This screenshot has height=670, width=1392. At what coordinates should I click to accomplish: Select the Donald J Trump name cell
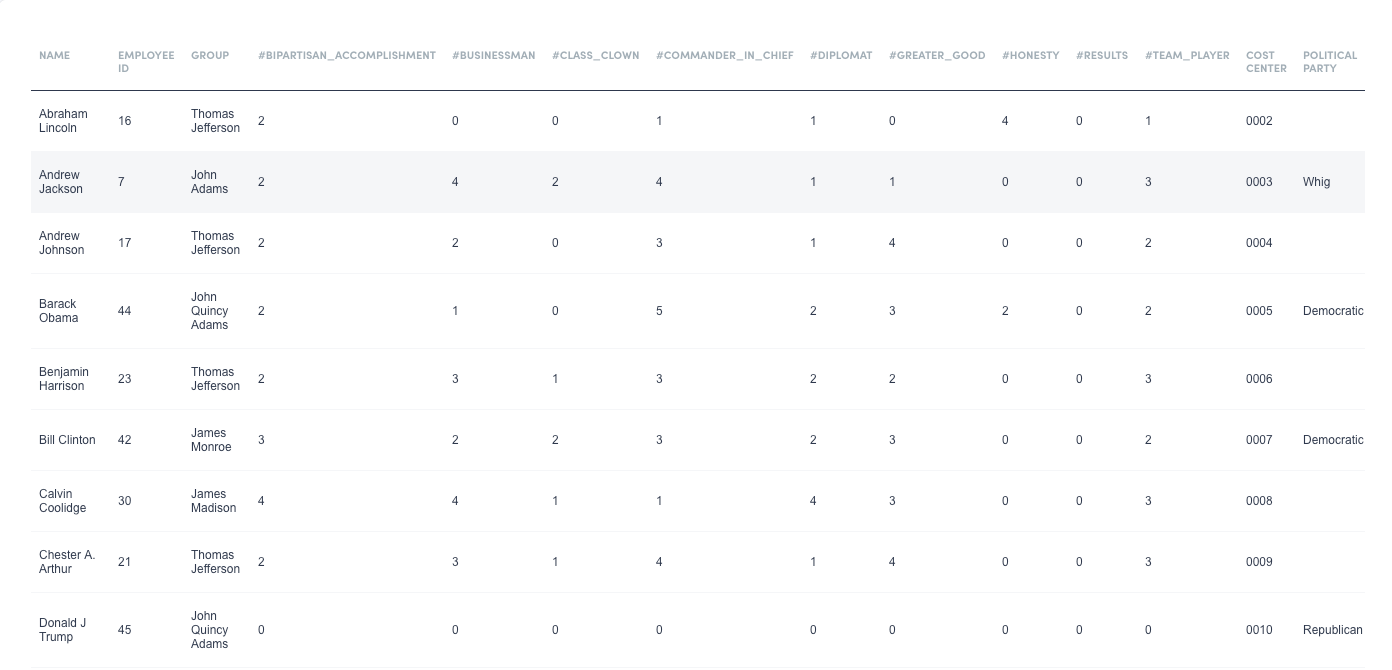(62, 630)
